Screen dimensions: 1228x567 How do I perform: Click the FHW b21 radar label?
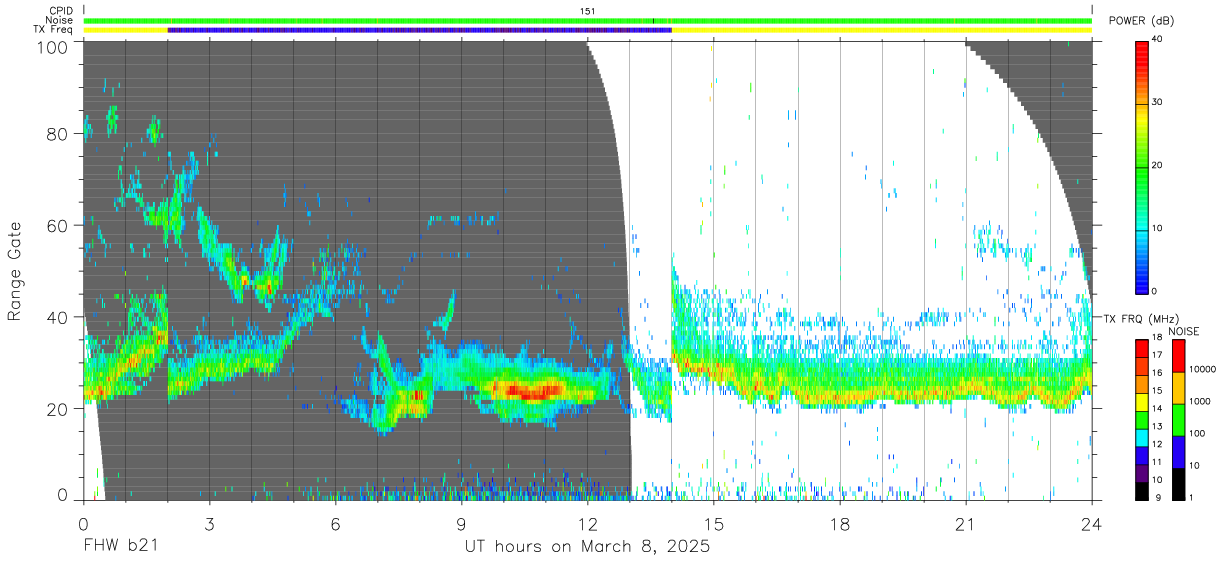point(121,547)
